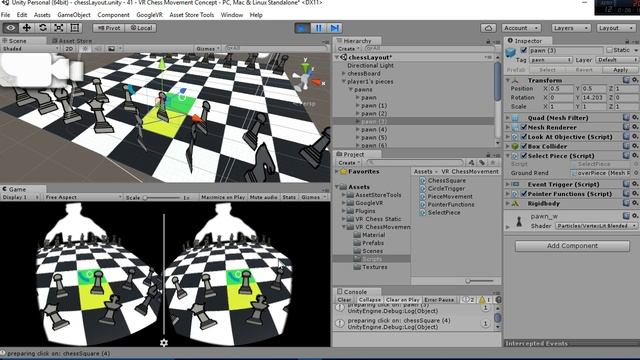This screenshot has height=360, width=640.
Task: Select the CircleTrigger script asset
Action: click(x=446, y=189)
